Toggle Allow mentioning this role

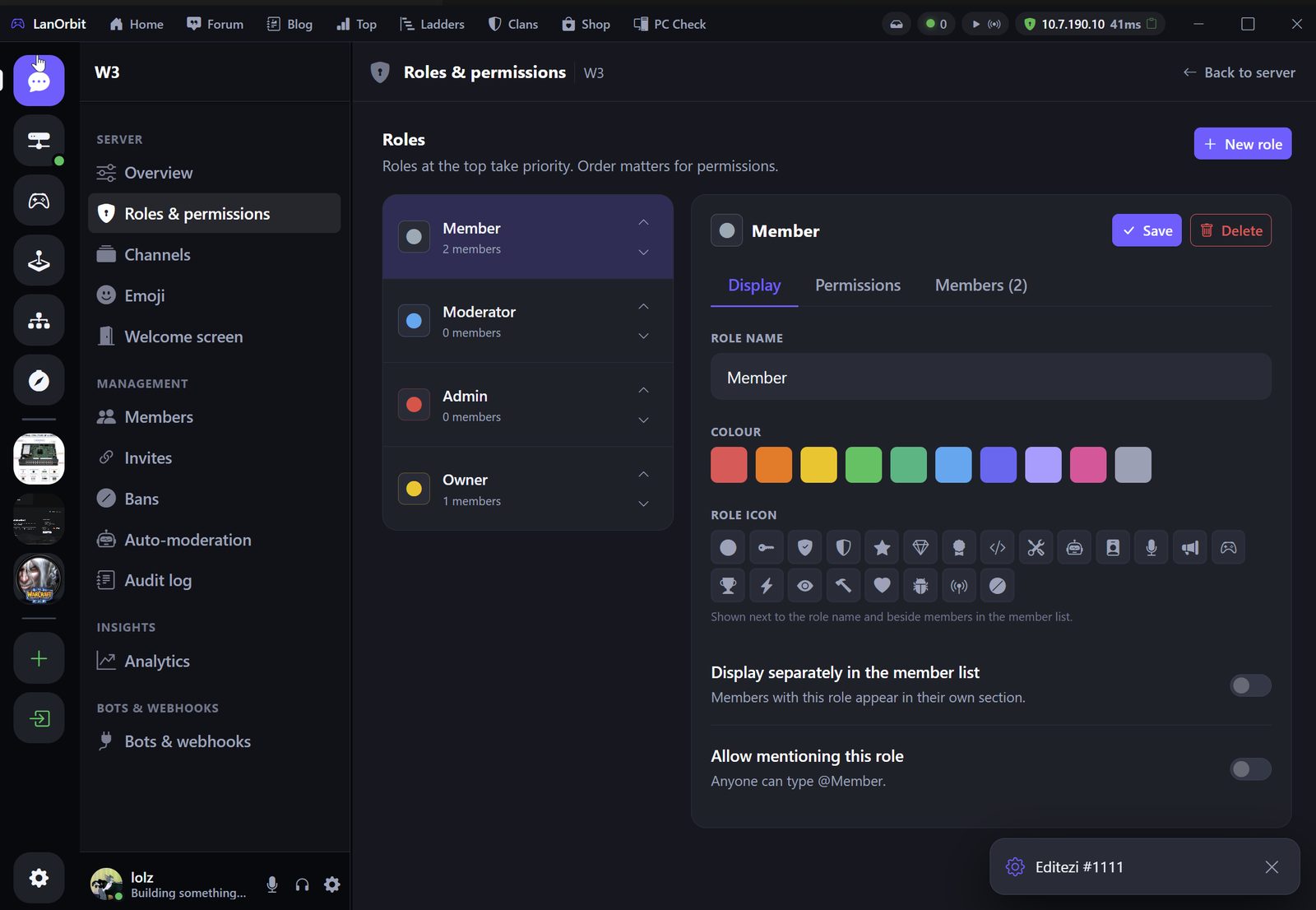click(1250, 769)
